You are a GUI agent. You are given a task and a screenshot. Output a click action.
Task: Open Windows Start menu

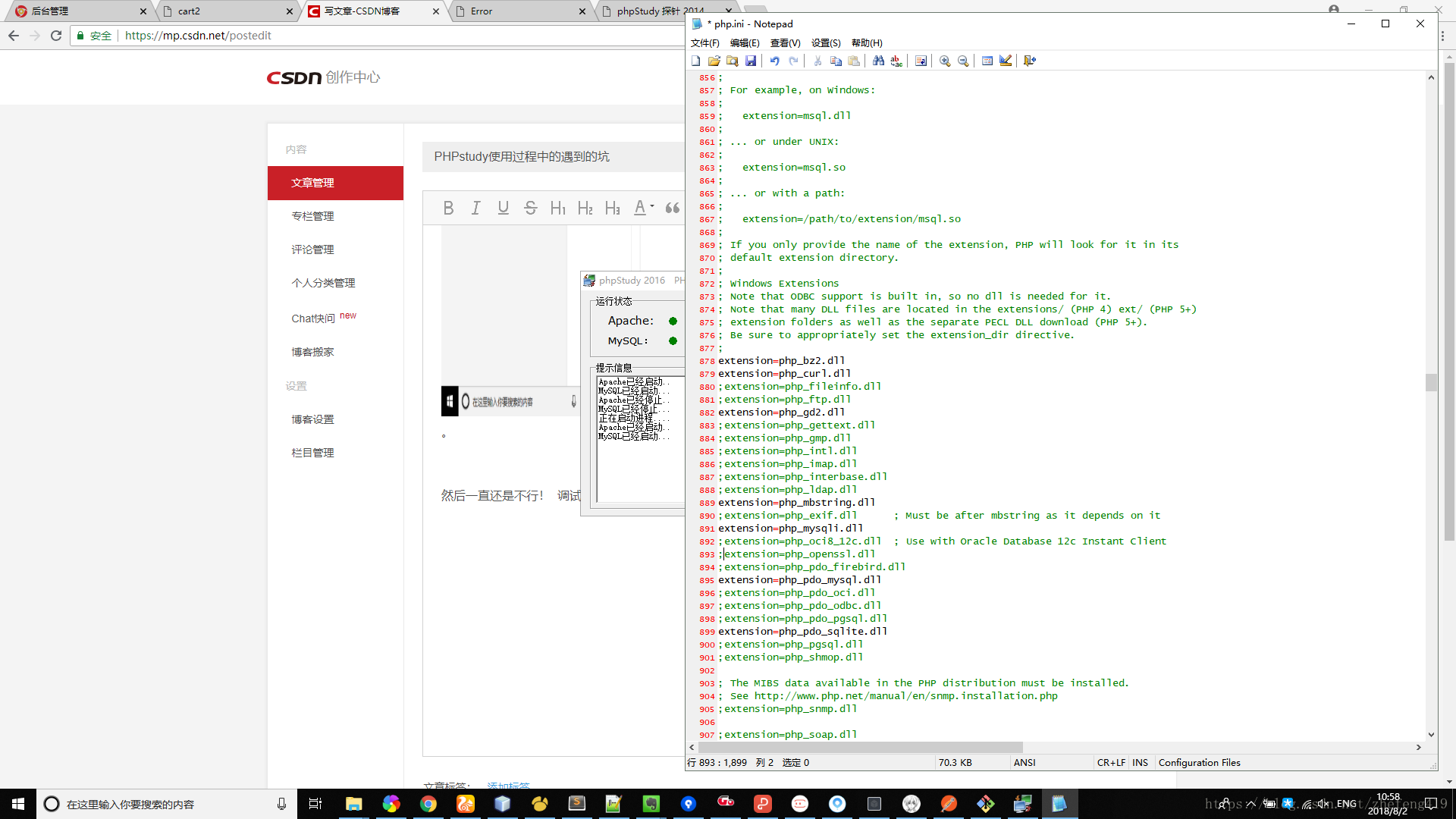[x=18, y=804]
